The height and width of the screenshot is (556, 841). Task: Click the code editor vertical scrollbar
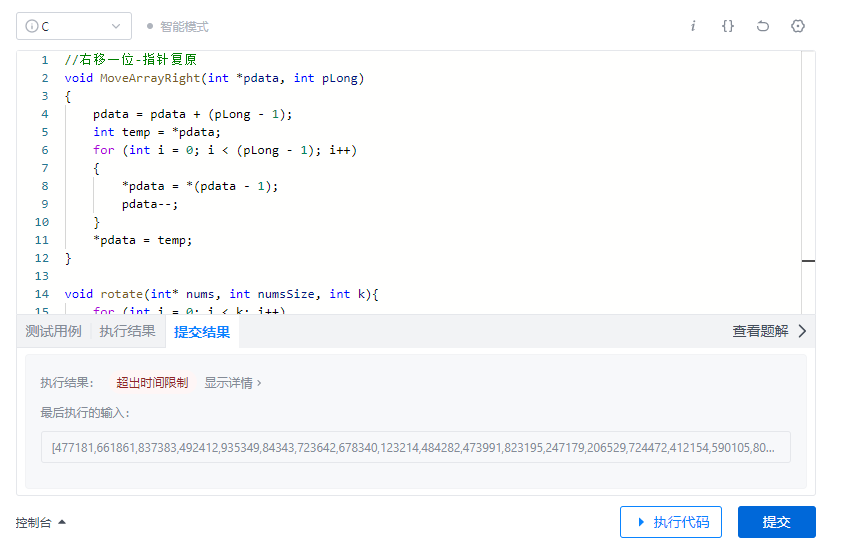(808, 182)
